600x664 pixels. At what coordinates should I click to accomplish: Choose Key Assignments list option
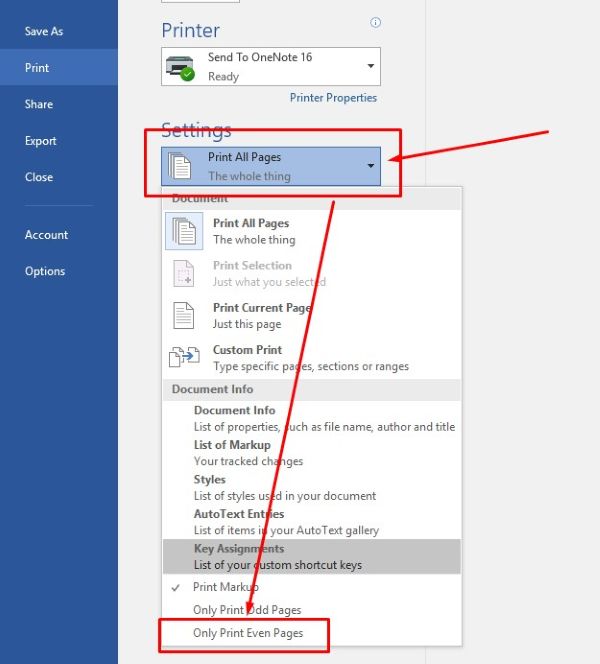point(312,556)
